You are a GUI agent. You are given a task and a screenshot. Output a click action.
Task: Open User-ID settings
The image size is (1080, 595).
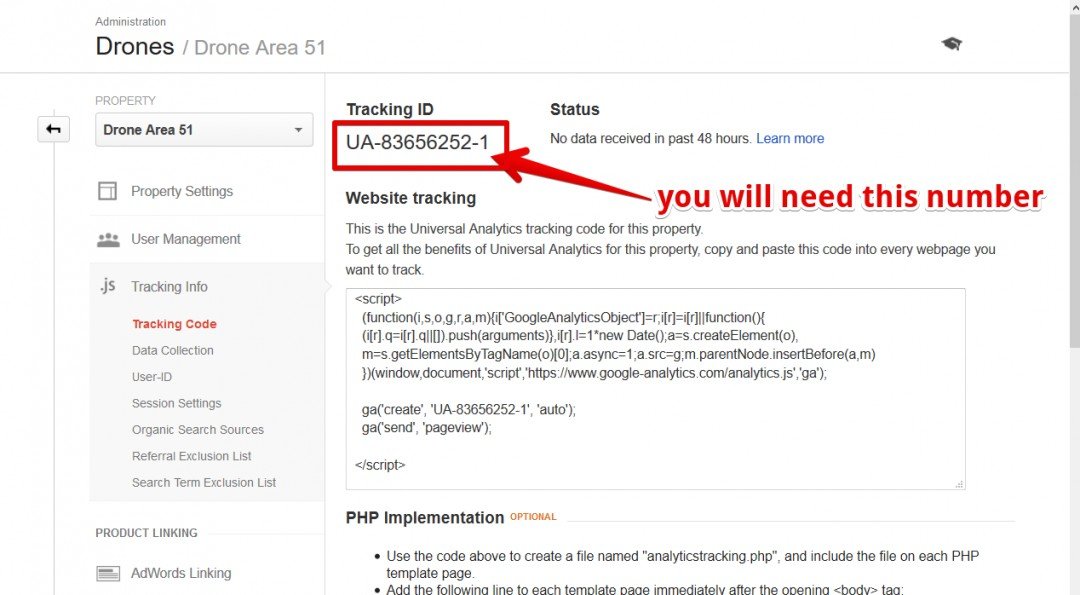click(152, 377)
